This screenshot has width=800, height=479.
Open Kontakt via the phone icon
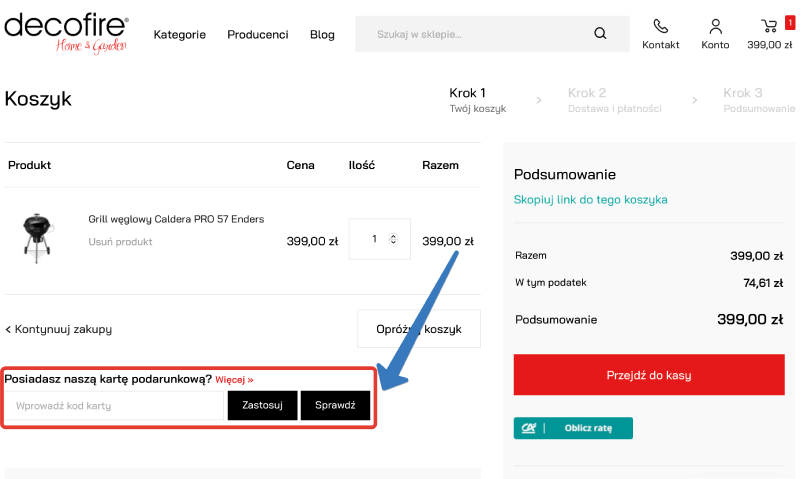coord(660,26)
